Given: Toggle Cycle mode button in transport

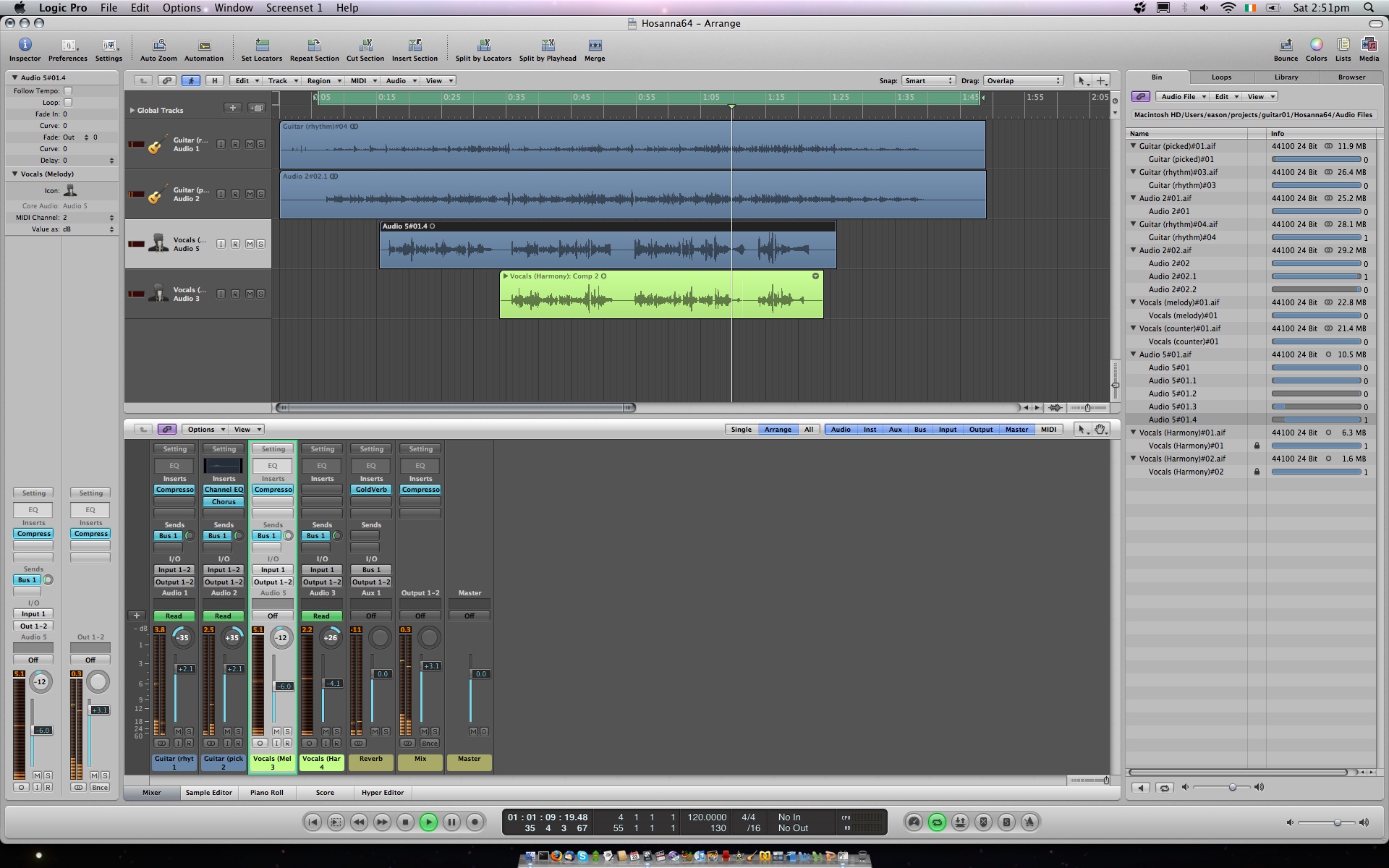Looking at the screenshot, I should pyautogui.click(x=937, y=822).
